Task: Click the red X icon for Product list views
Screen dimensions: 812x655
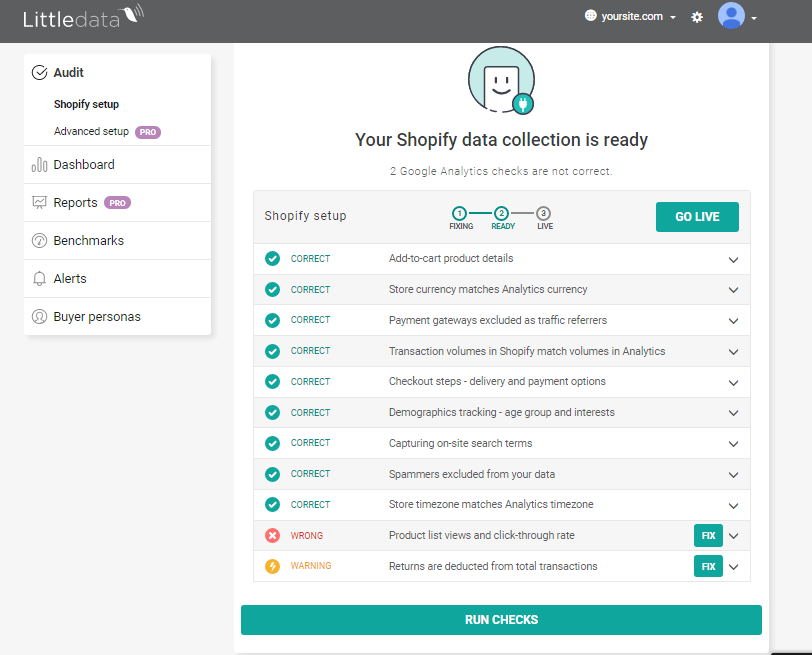Action: click(x=272, y=535)
